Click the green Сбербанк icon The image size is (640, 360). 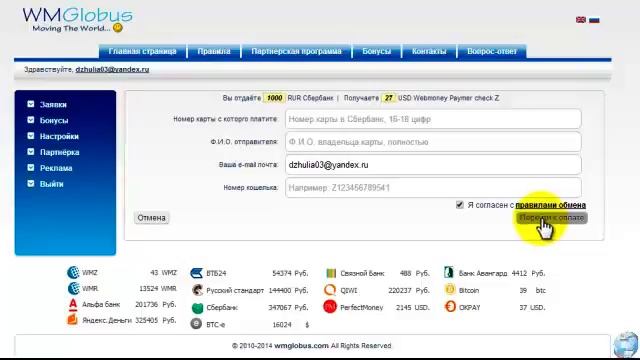197,308
